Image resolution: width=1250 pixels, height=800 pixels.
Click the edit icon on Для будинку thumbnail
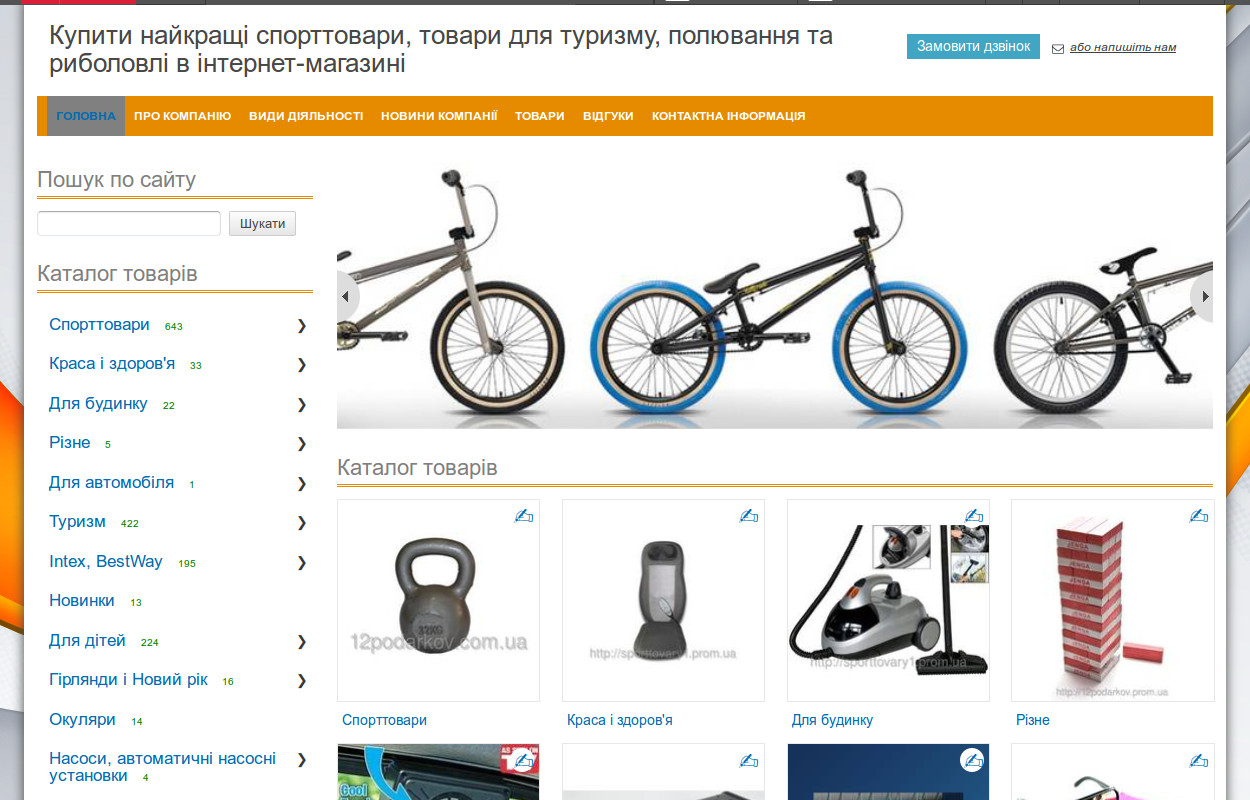[x=974, y=516]
